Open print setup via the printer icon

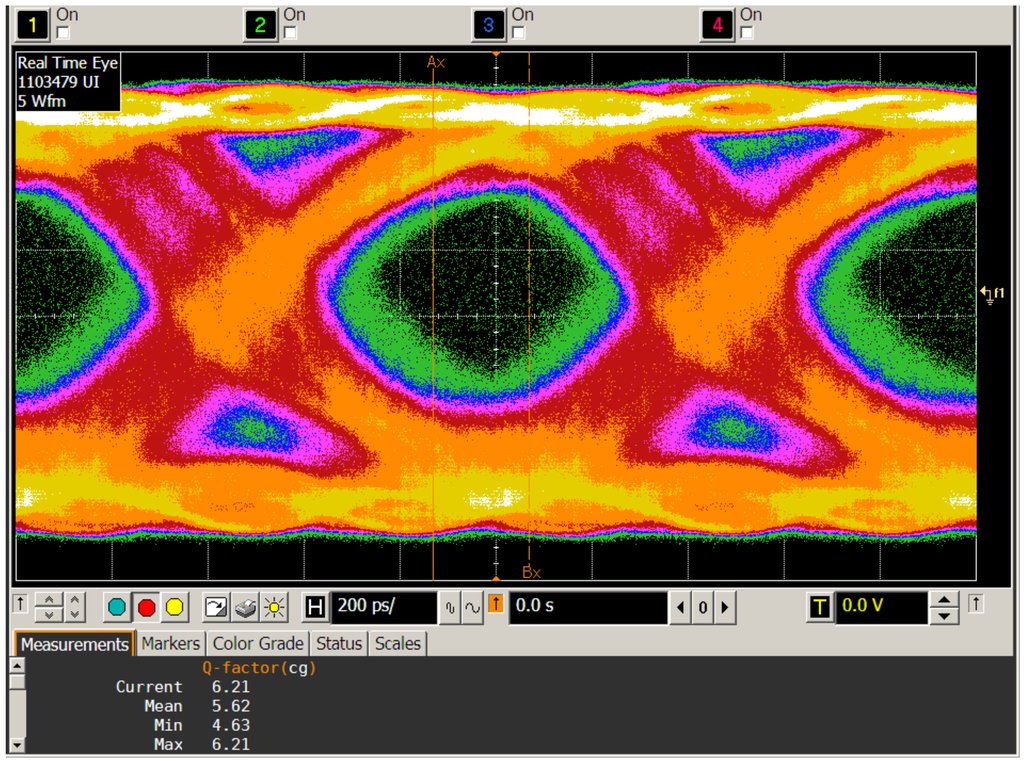(x=245, y=606)
